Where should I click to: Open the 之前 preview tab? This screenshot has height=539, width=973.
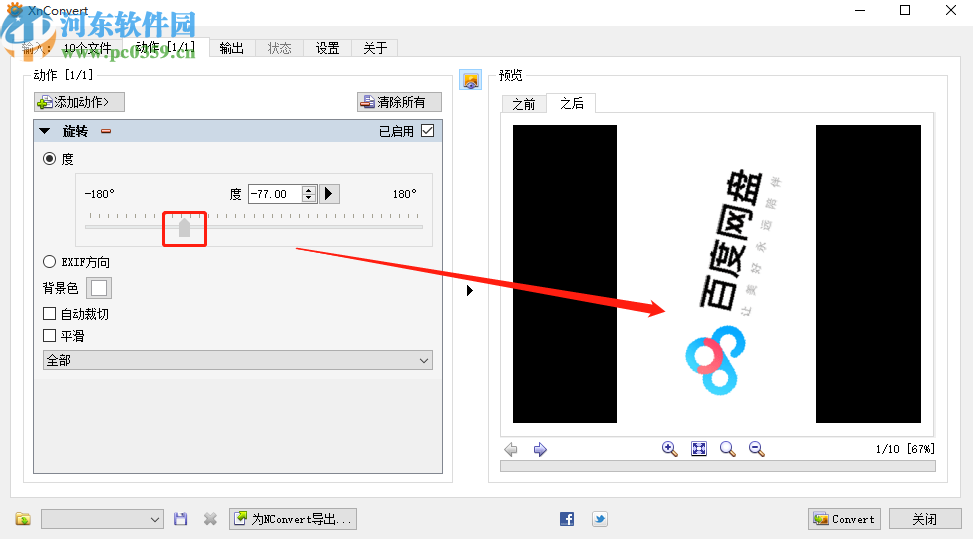click(x=524, y=104)
